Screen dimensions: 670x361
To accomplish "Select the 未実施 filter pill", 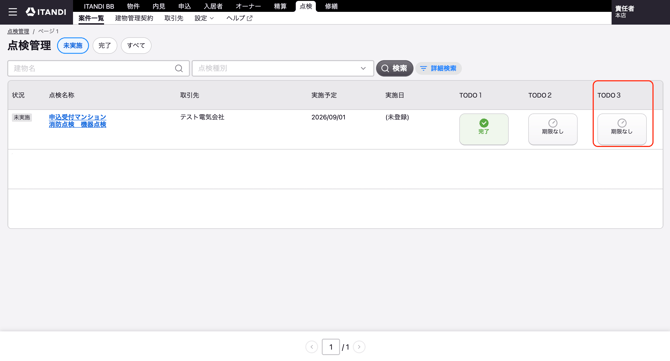I will 73,46.
